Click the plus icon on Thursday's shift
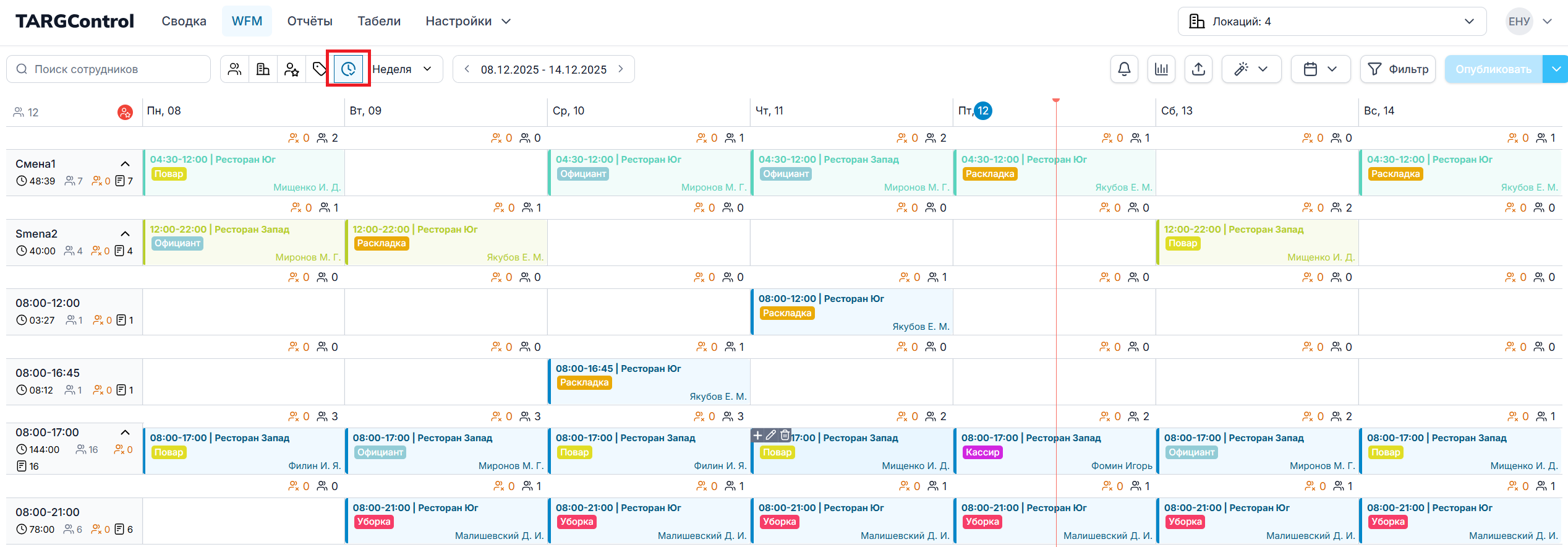Image resolution: width=1568 pixels, height=547 pixels. point(757,435)
